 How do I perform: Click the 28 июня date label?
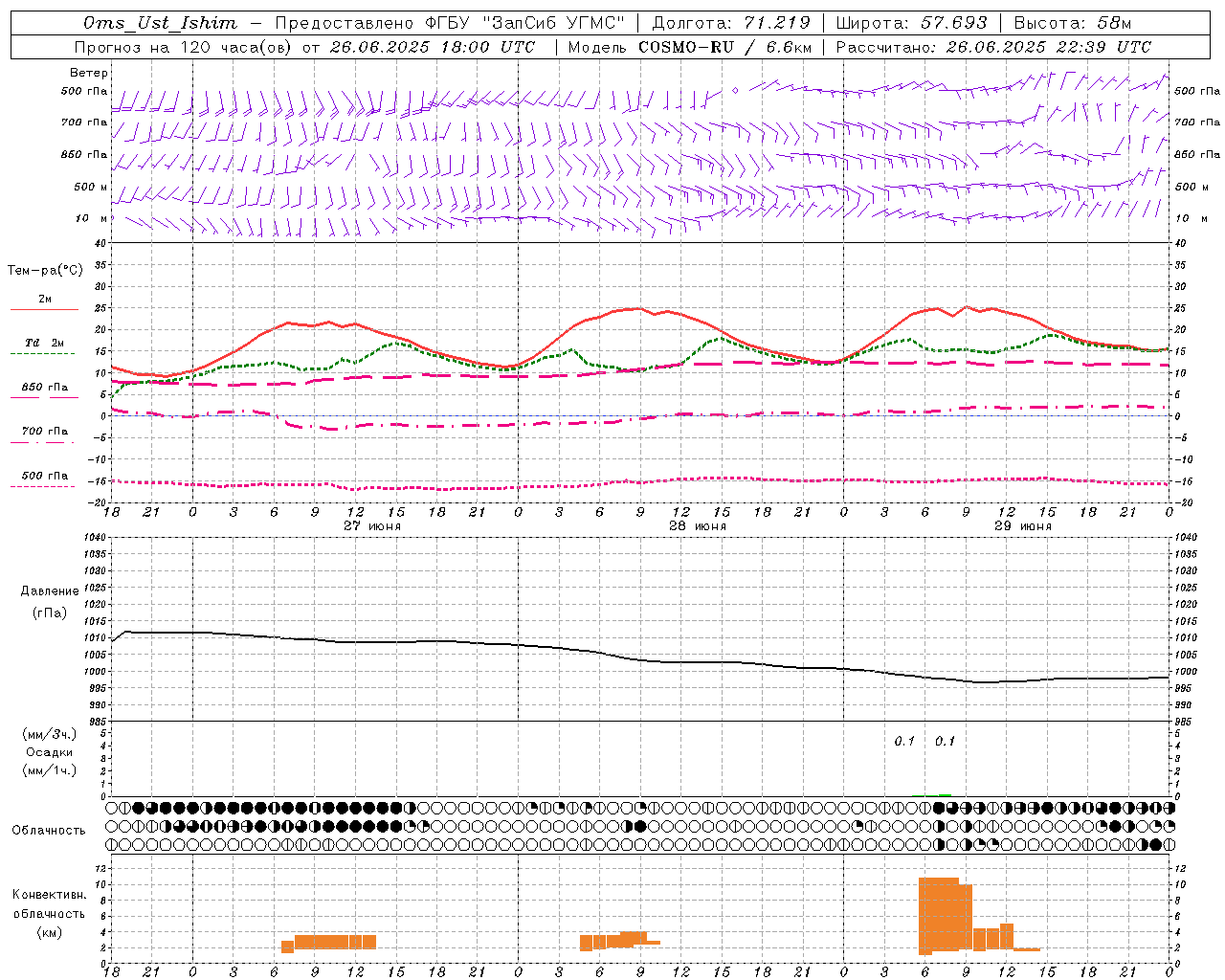(698, 525)
